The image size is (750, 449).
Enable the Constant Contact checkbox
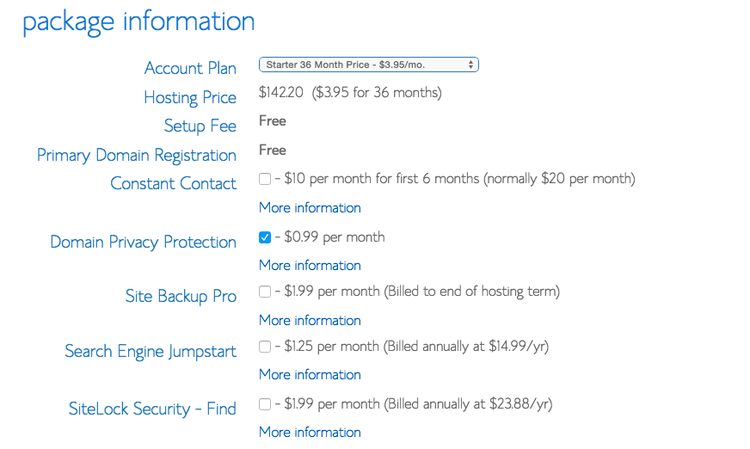point(265,179)
